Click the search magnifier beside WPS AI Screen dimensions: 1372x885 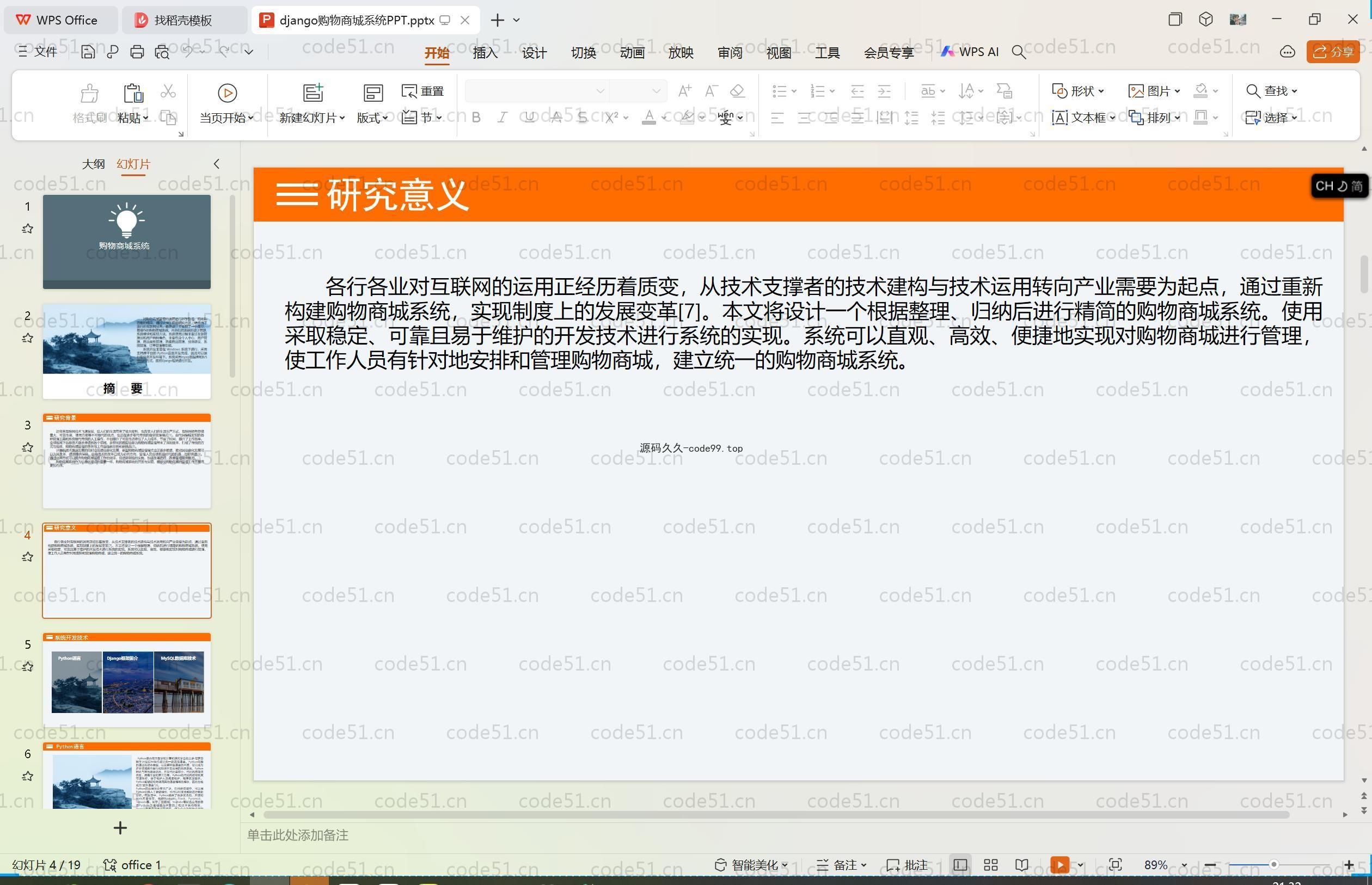point(1019,52)
